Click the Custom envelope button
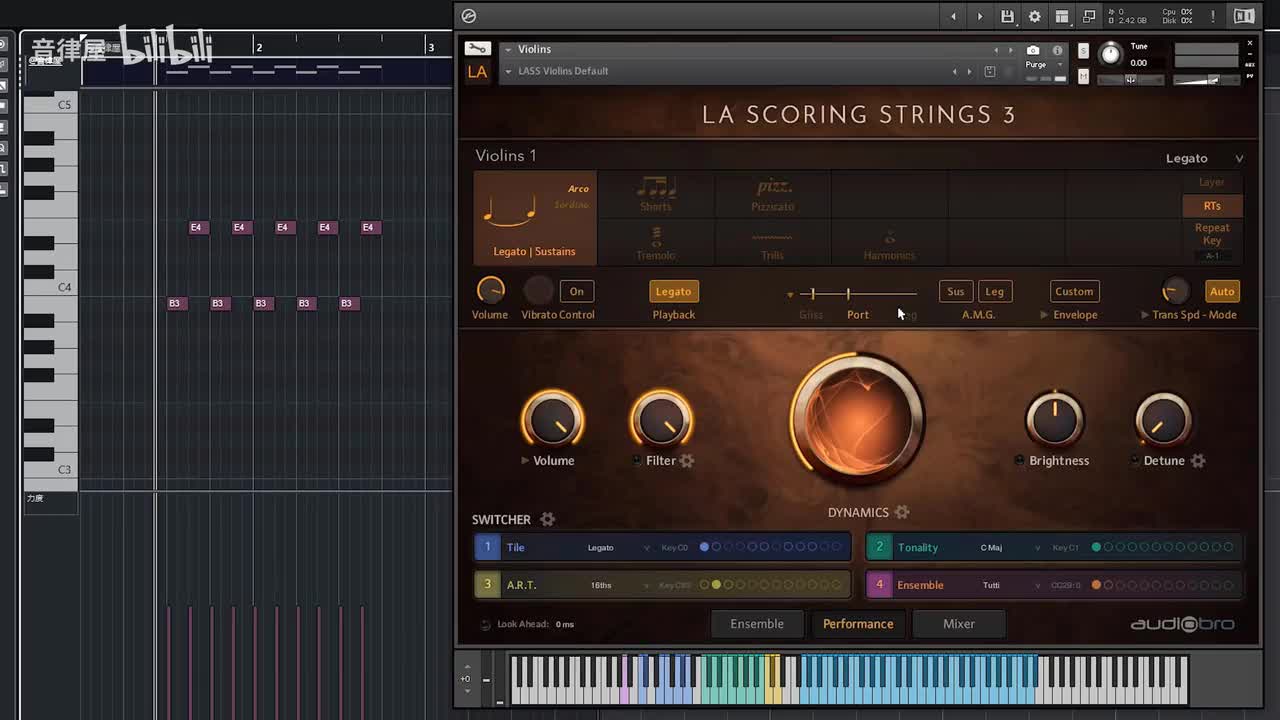This screenshot has width=1280, height=720. [1074, 291]
